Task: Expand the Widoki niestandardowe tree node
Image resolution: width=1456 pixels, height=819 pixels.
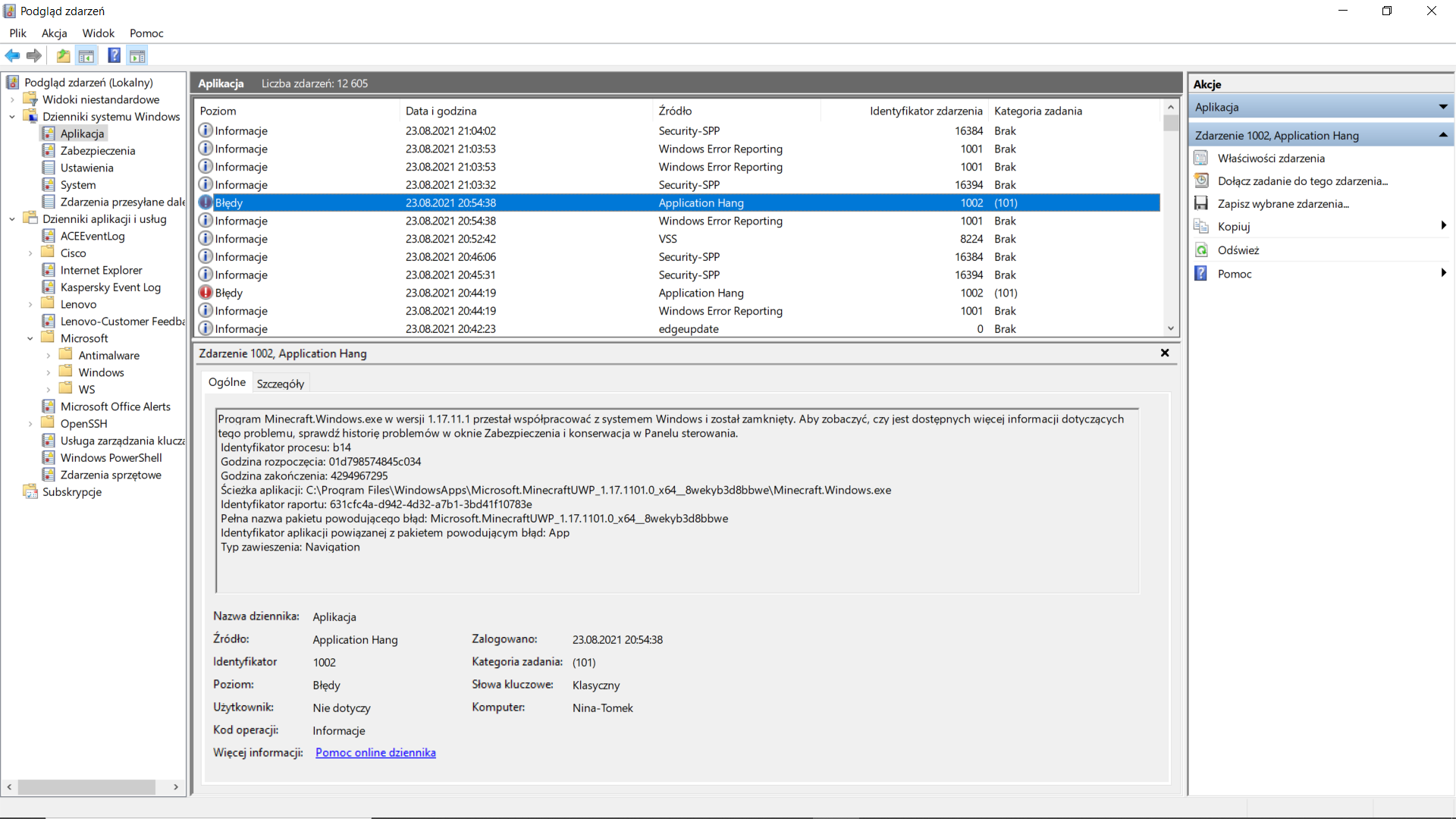Action: point(12,99)
